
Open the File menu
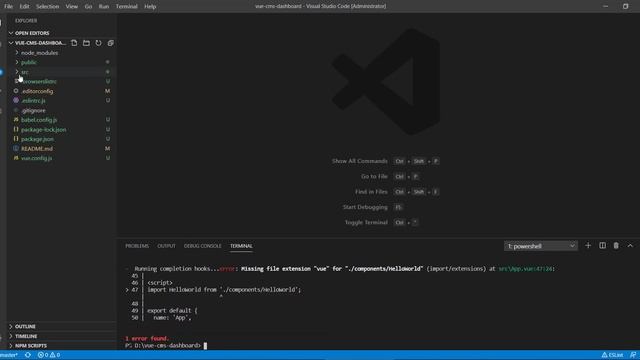[x=8, y=7]
